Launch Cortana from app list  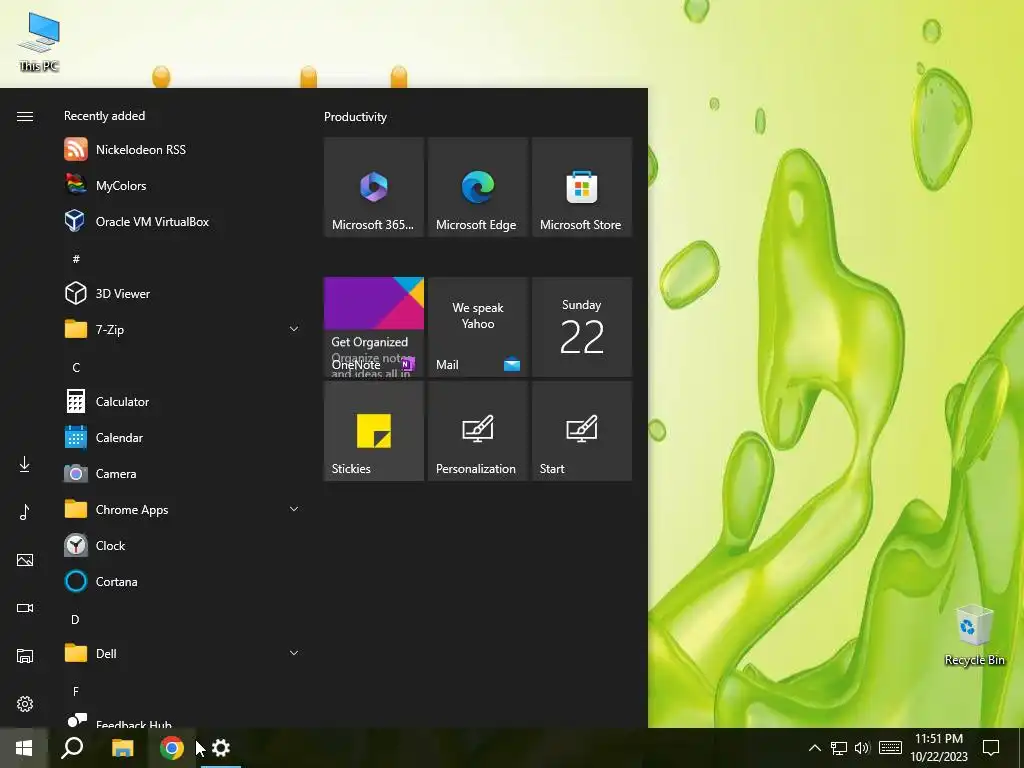(182, 581)
